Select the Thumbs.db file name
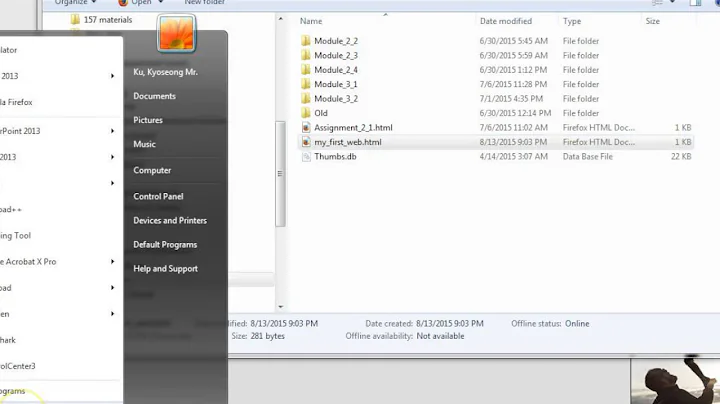The image size is (720, 404). point(335,157)
